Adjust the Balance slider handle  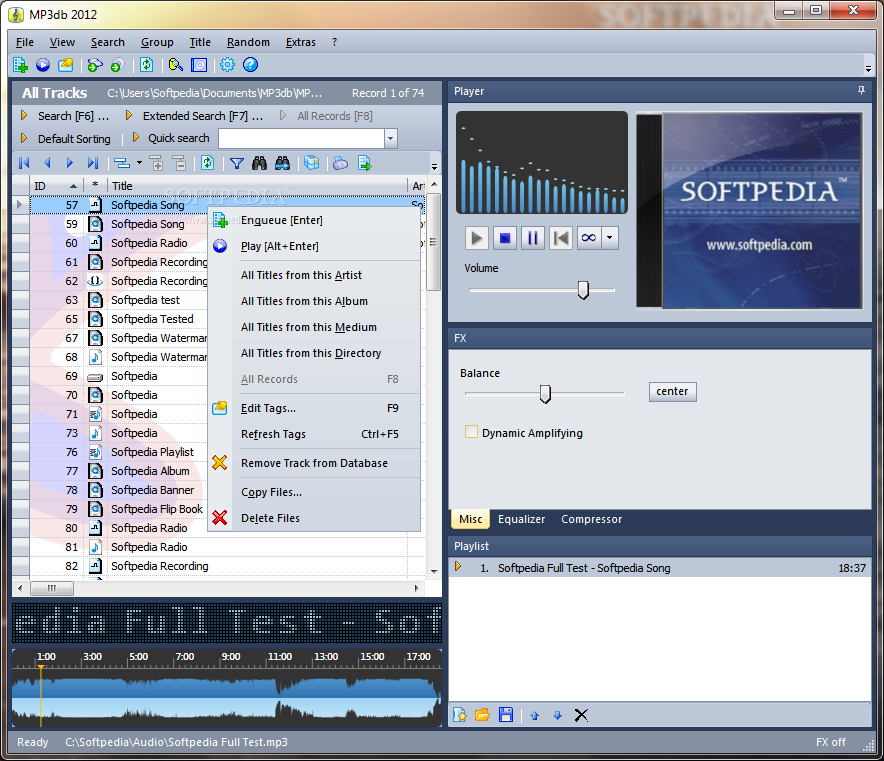point(545,394)
